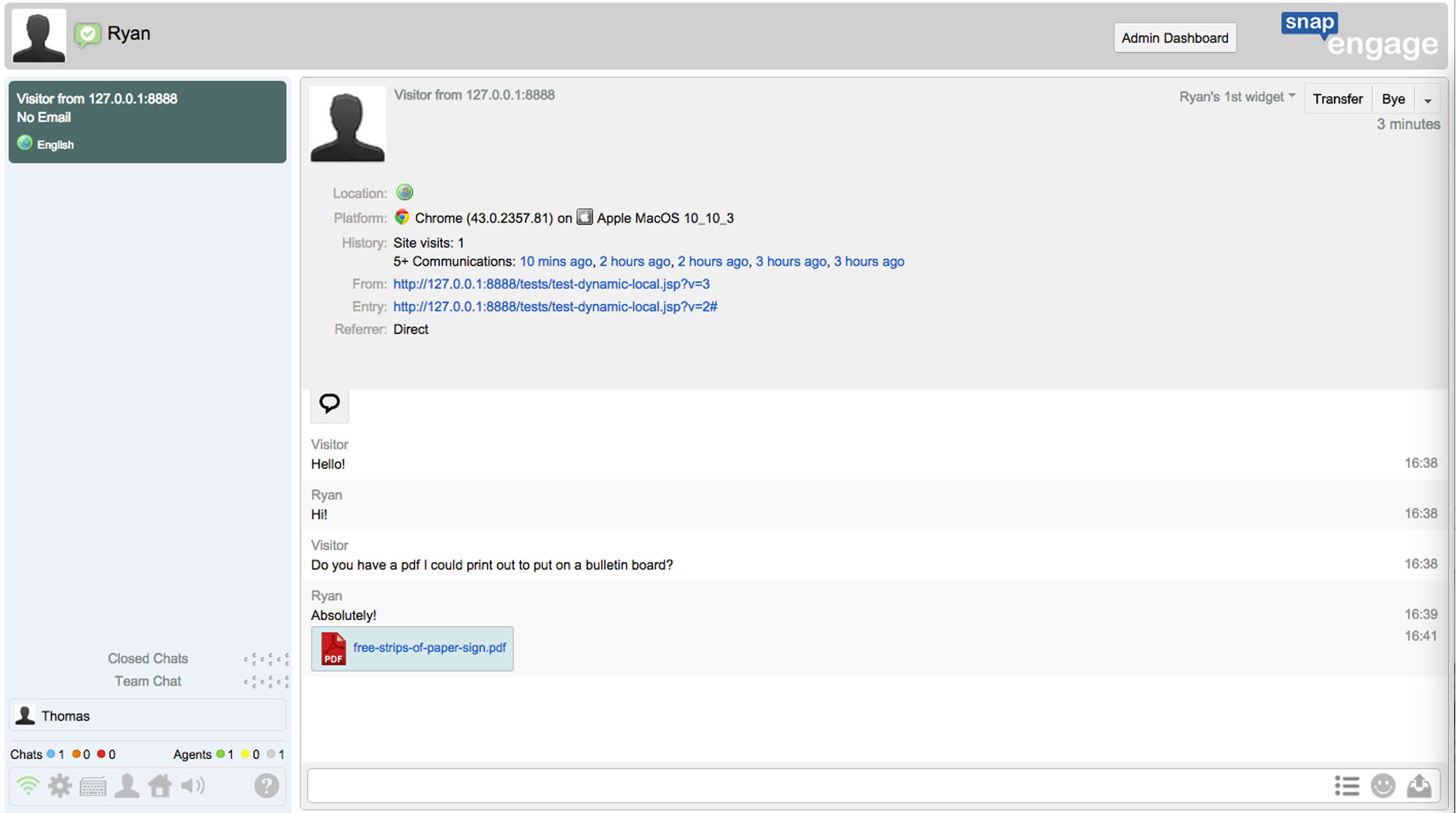This screenshot has width=1456, height=813.
Task: Open the first 2 hours ago communication
Action: point(635,261)
